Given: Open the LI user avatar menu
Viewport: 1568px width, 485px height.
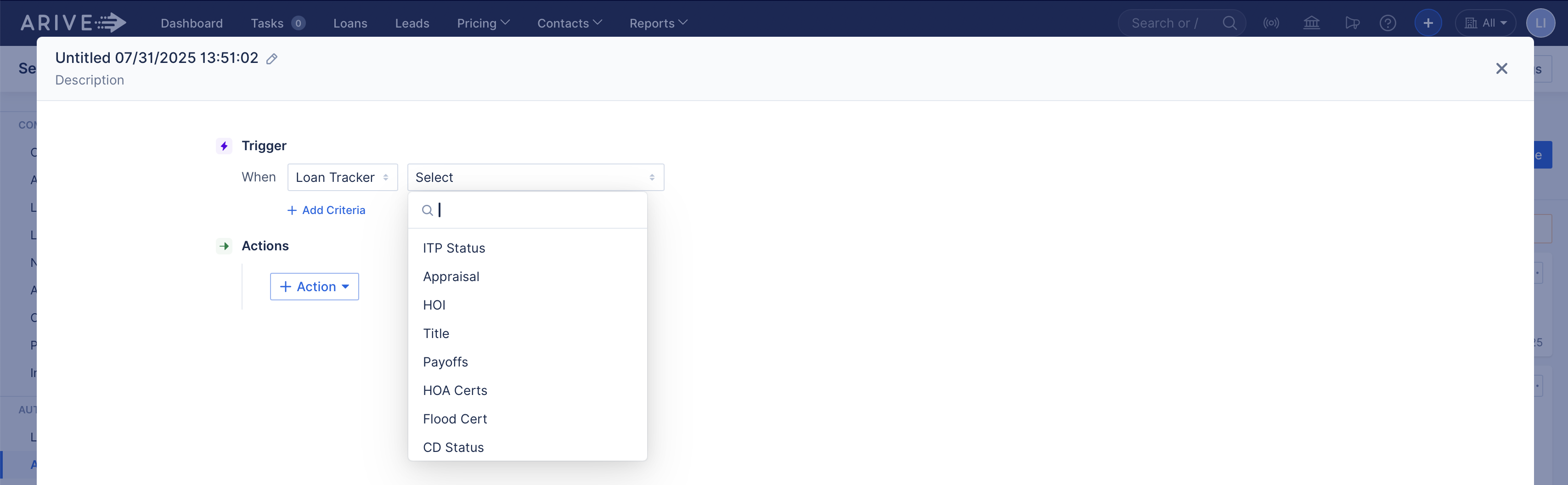Looking at the screenshot, I should (x=1540, y=23).
